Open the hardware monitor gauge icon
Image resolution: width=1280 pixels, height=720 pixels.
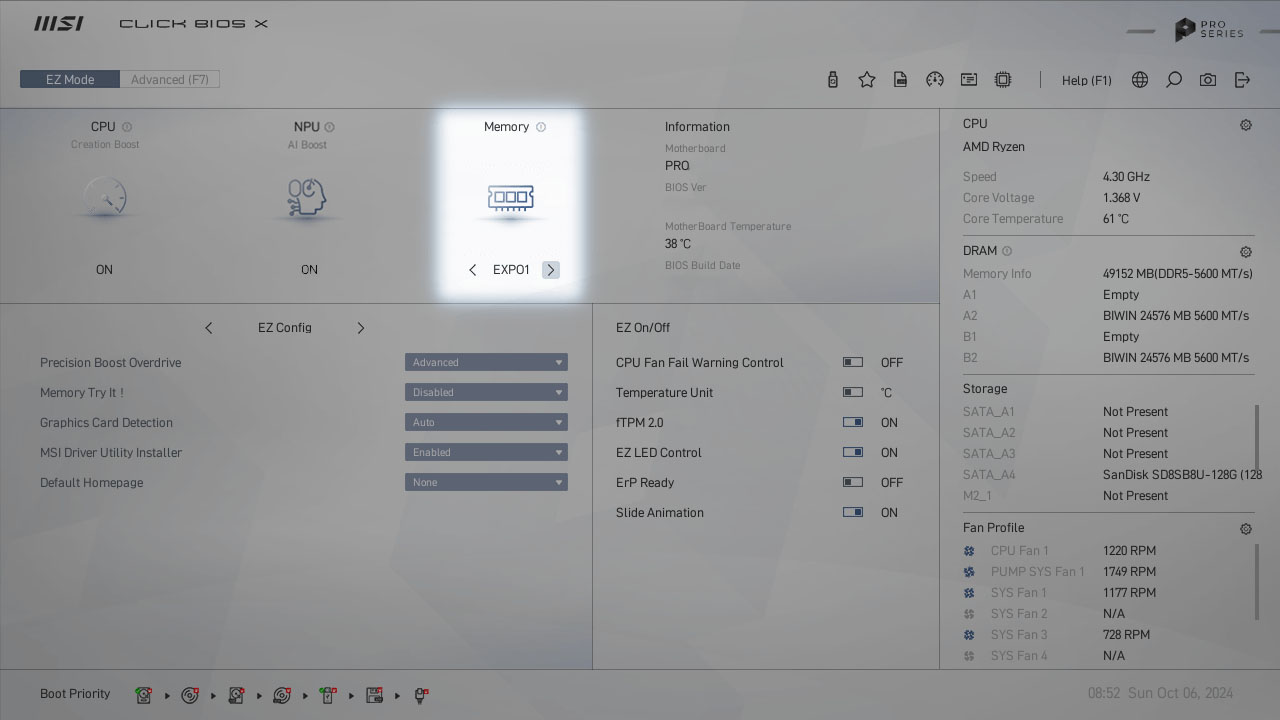(935, 80)
